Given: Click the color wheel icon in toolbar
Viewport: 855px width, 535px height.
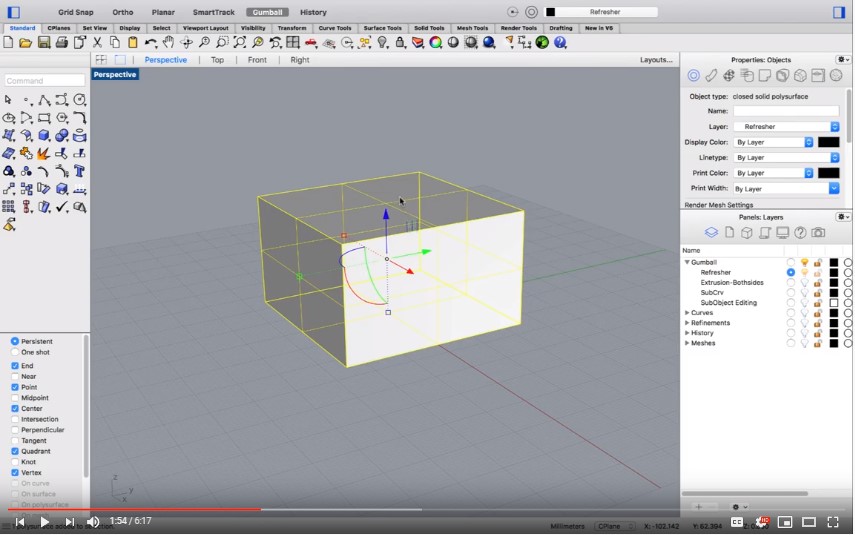Looking at the screenshot, I should coord(436,43).
